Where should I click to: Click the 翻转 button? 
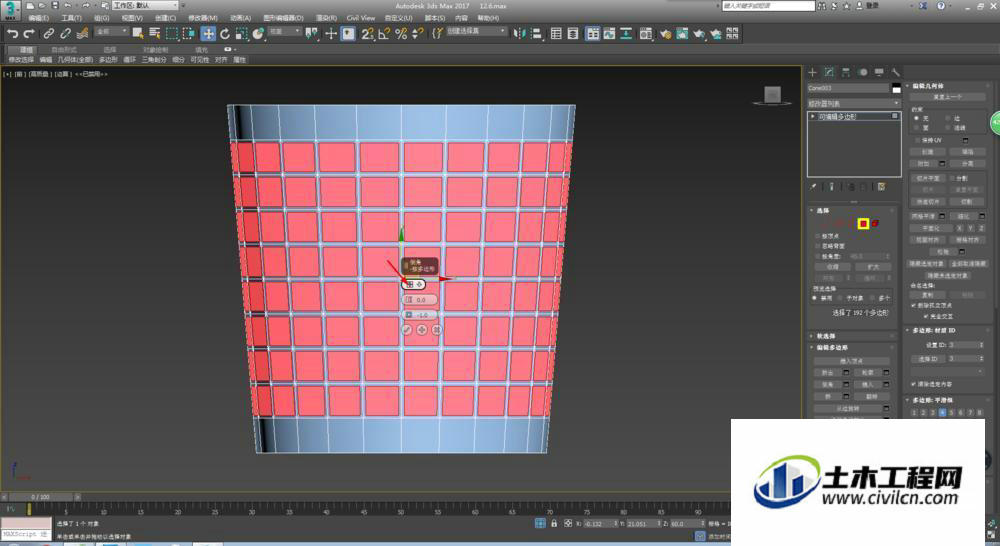(x=872, y=396)
